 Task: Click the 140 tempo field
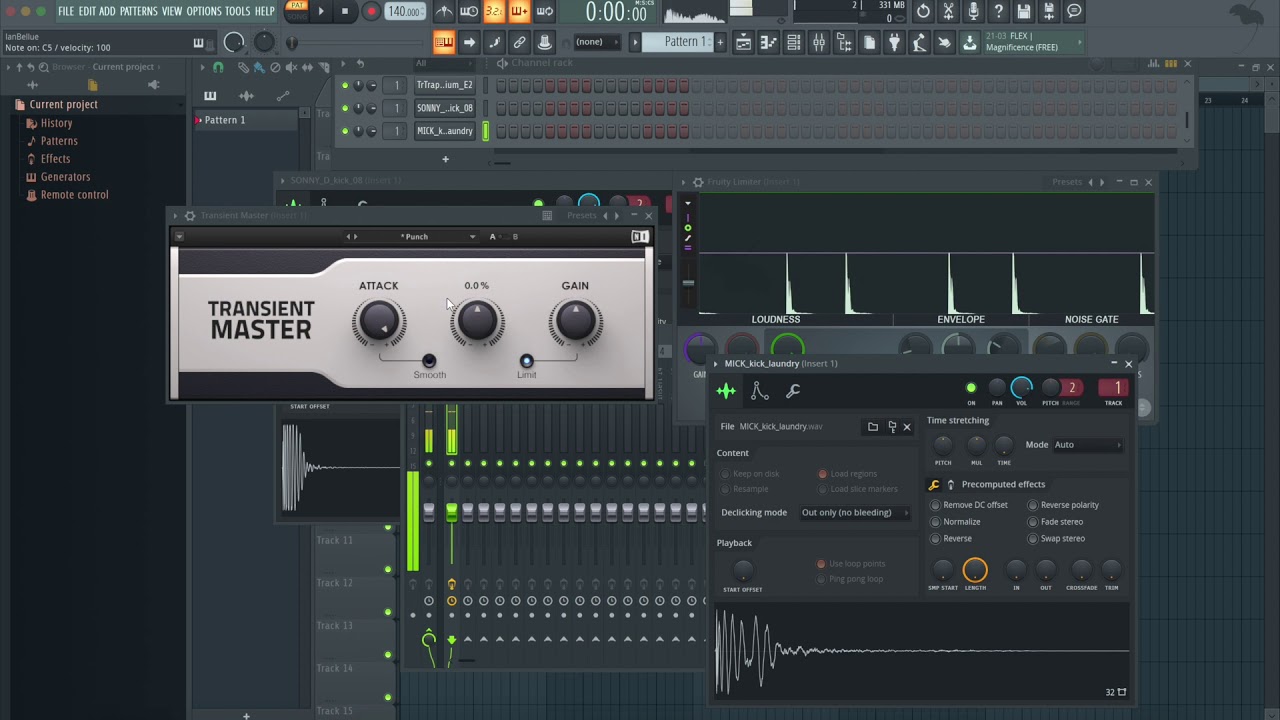403,12
